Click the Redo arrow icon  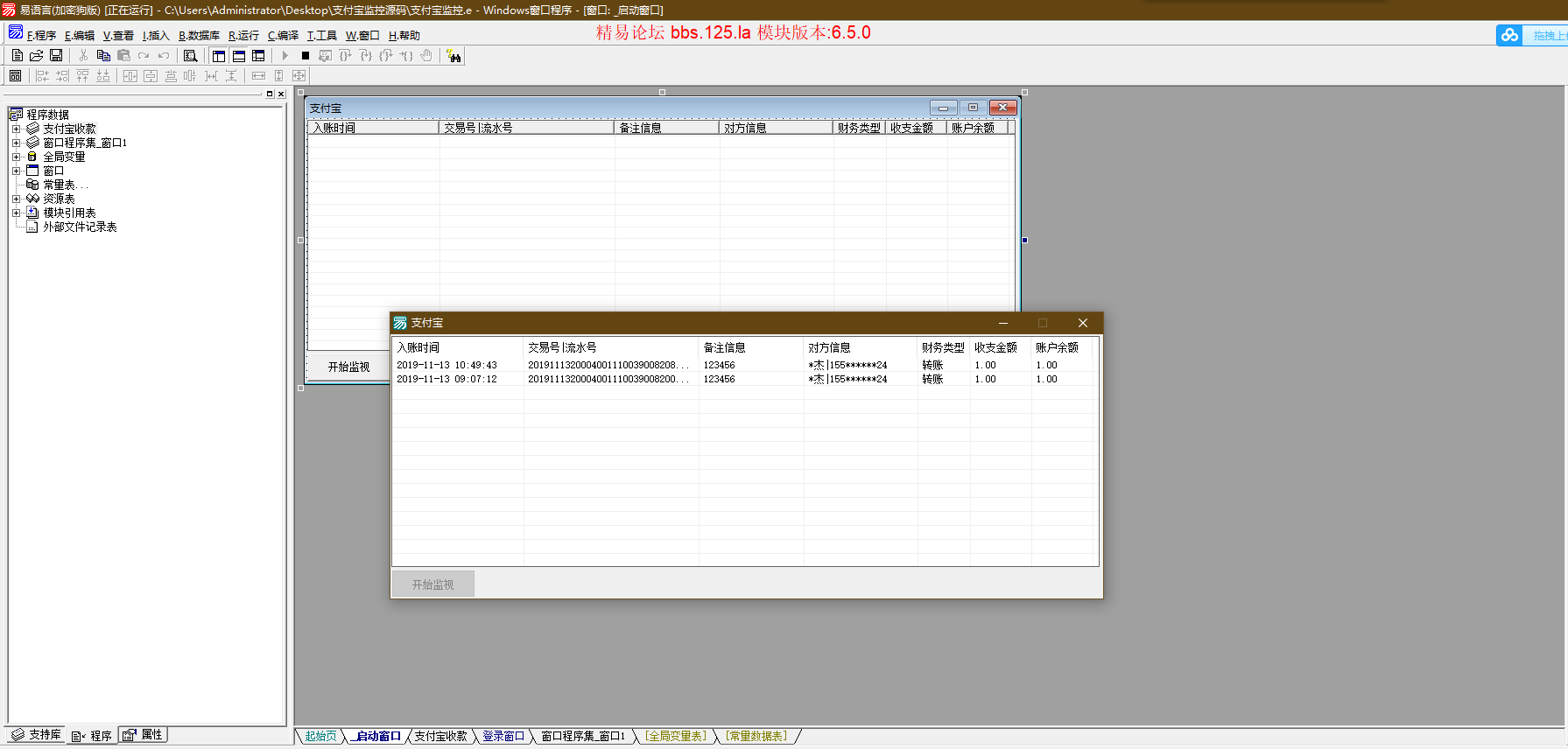[144, 55]
